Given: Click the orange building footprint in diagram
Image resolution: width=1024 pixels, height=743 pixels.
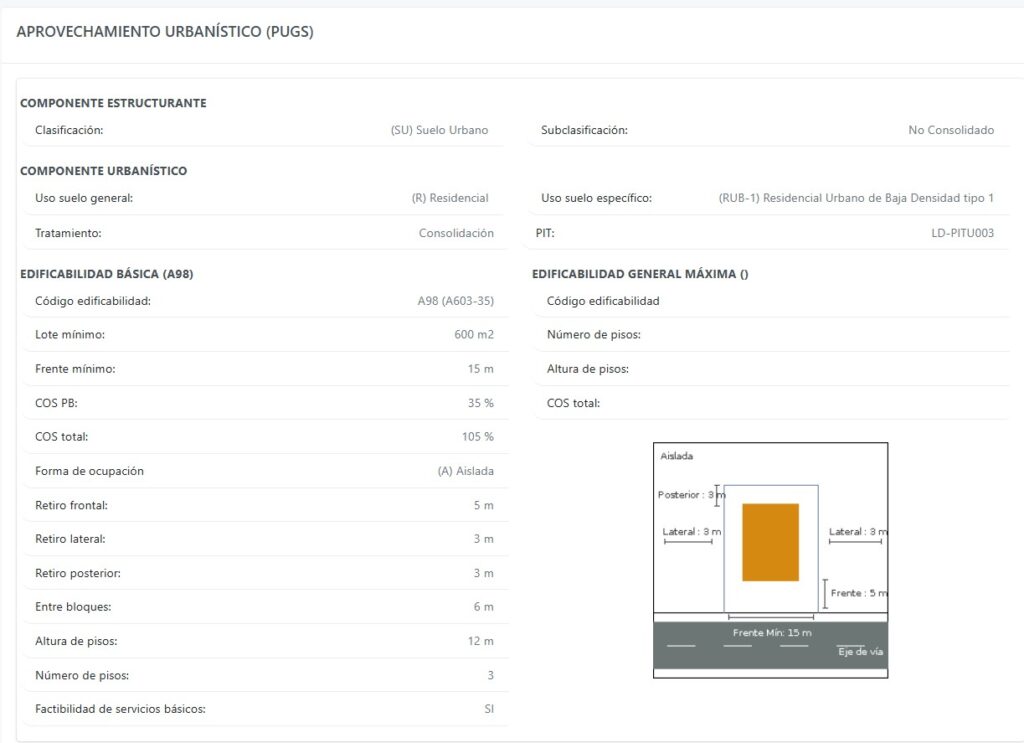Looking at the screenshot, I should pyautogui.click(x=770, y=542).
